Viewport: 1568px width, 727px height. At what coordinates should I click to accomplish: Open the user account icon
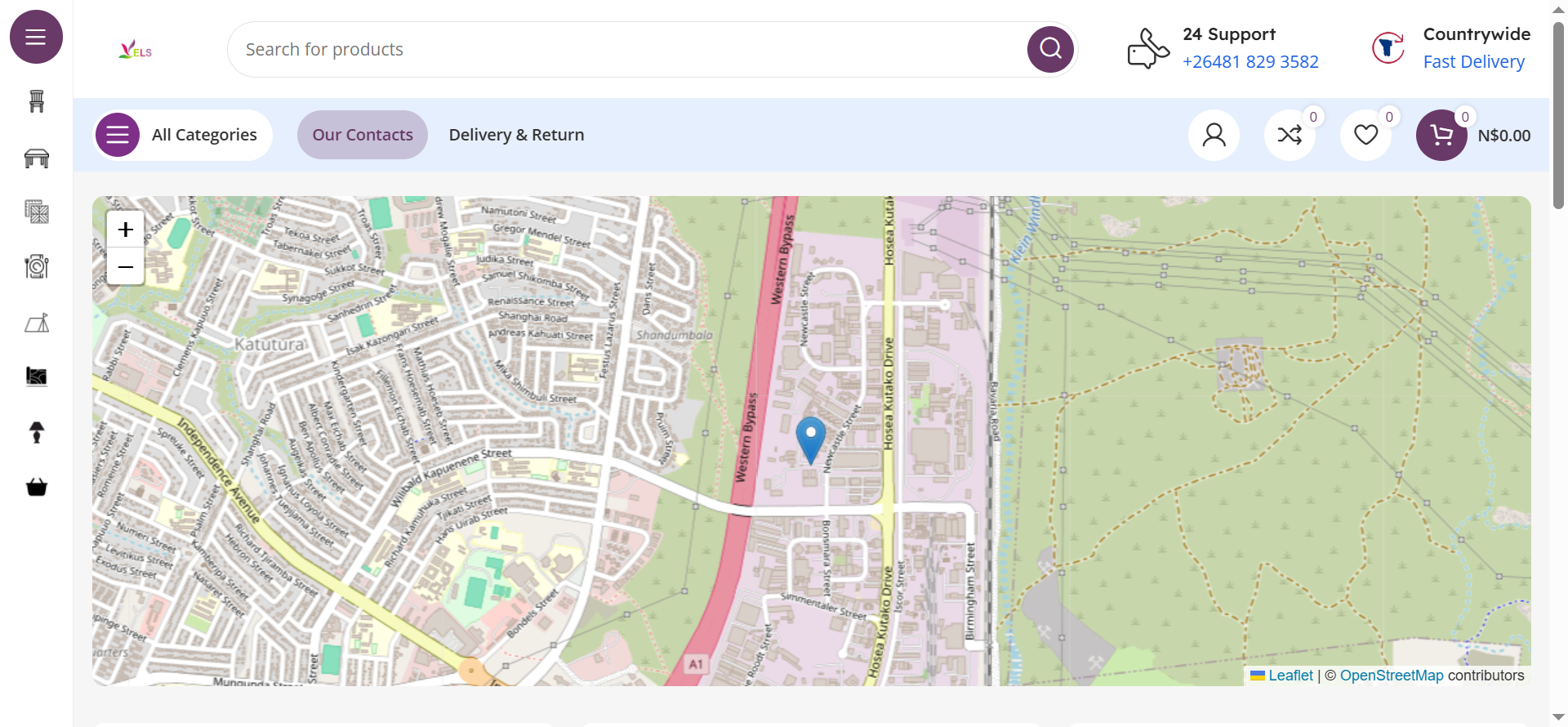pos(1214,135)
